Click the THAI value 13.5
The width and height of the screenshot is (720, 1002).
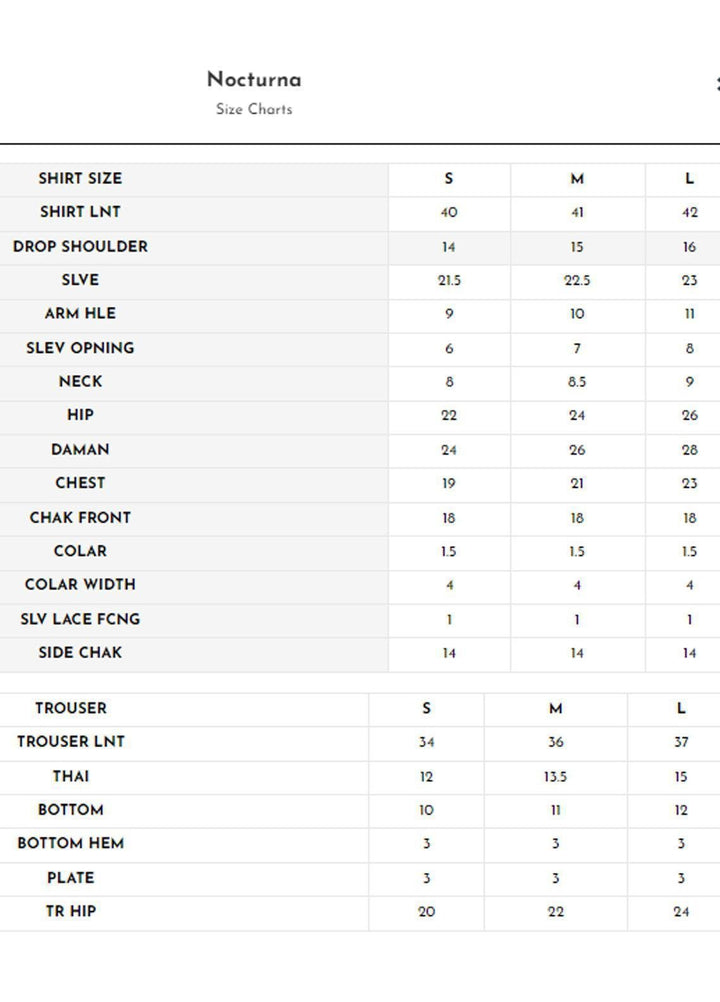point(556,777)
